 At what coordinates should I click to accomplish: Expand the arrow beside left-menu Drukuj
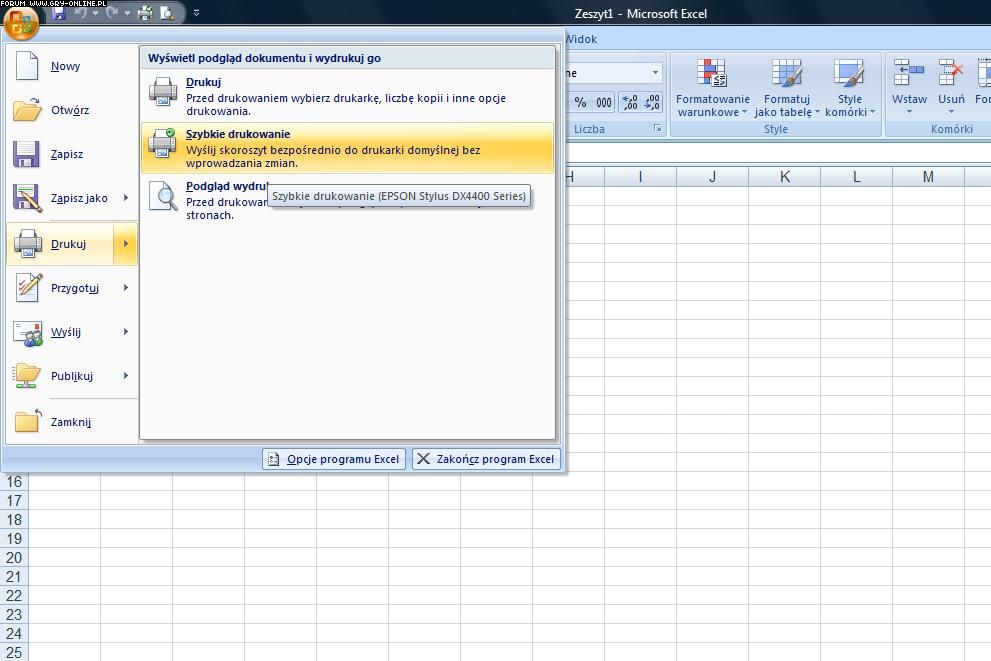click(126, 244)
